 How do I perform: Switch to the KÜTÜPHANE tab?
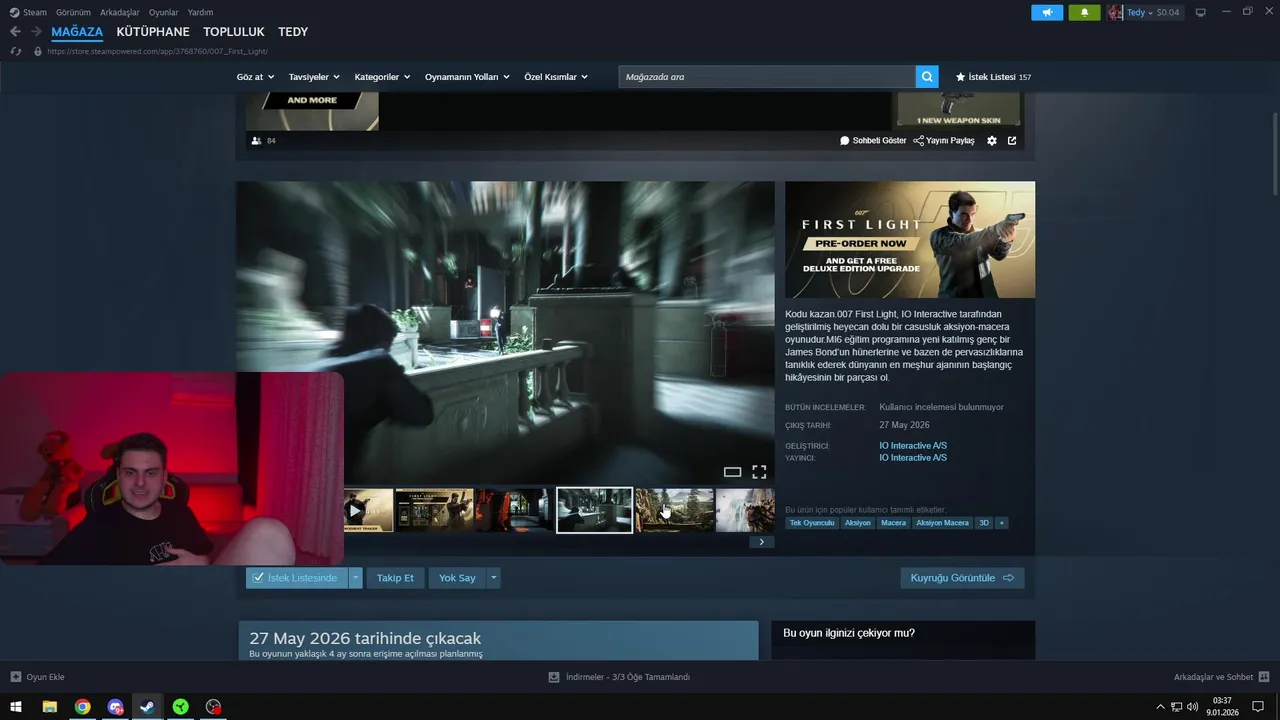click(153, 32)
